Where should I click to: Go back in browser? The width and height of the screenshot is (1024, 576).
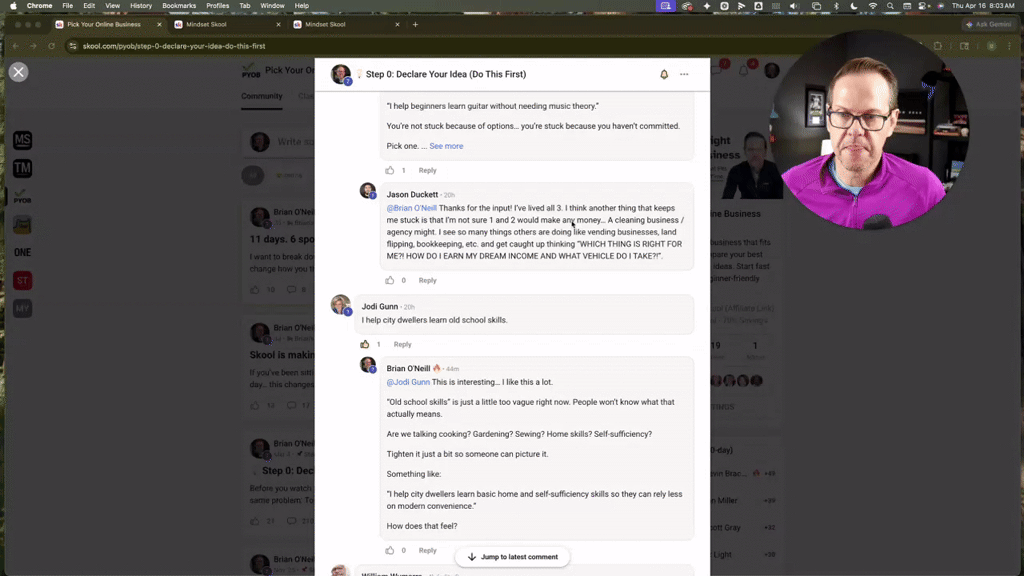[x=16, y=46]
